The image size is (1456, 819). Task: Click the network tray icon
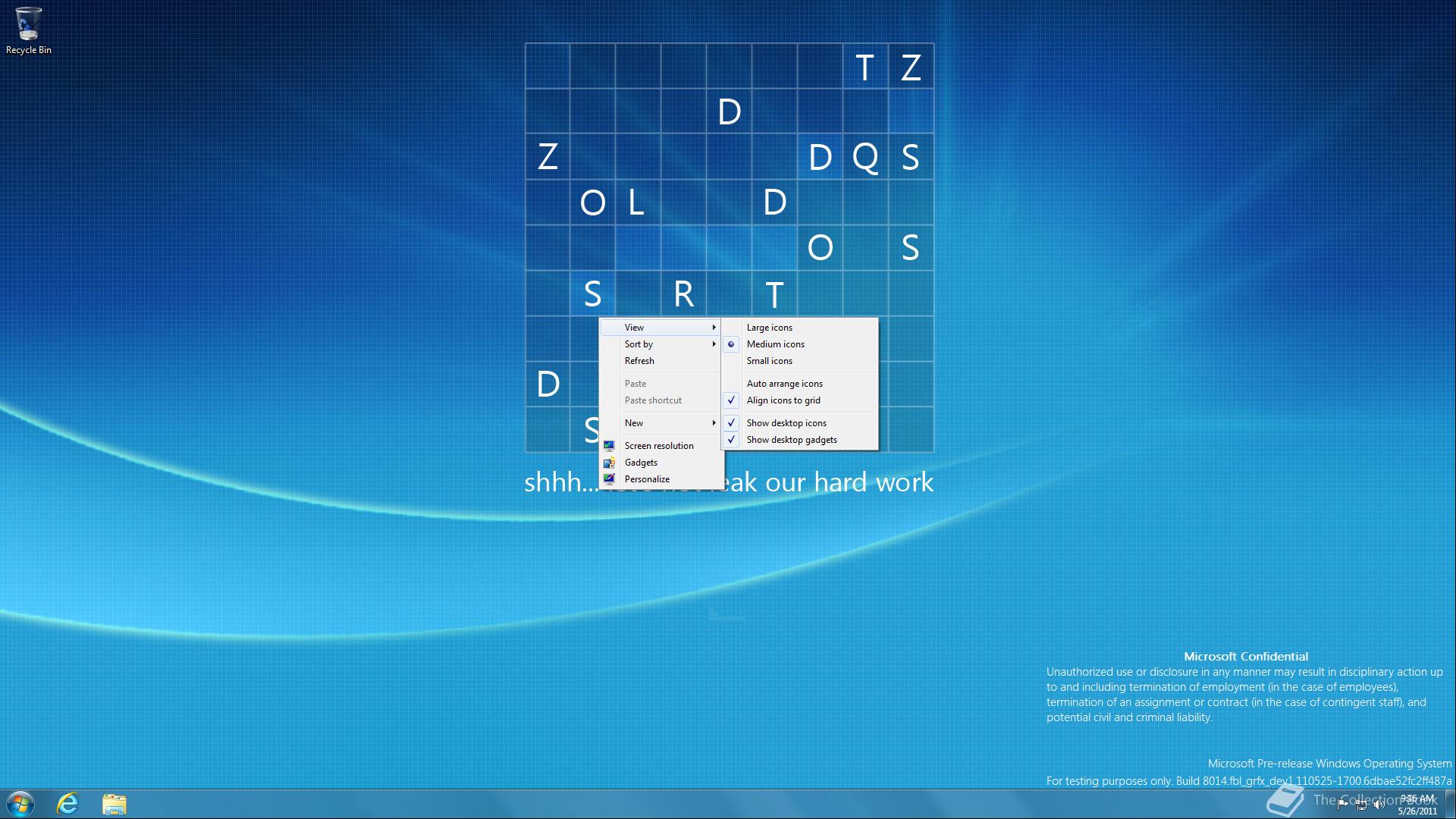pyautogui.click(x=1361, y=805)
